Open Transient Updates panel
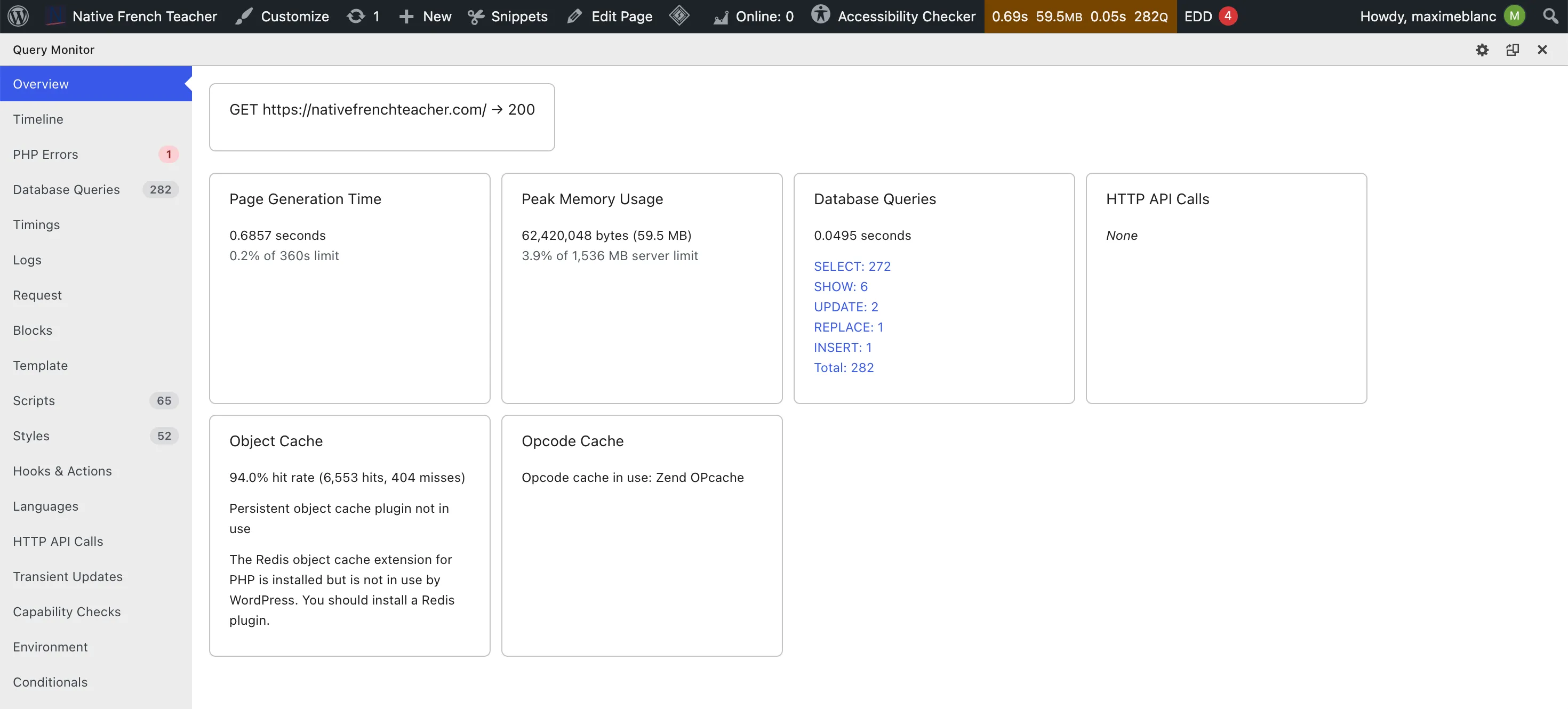 point(95,577)
